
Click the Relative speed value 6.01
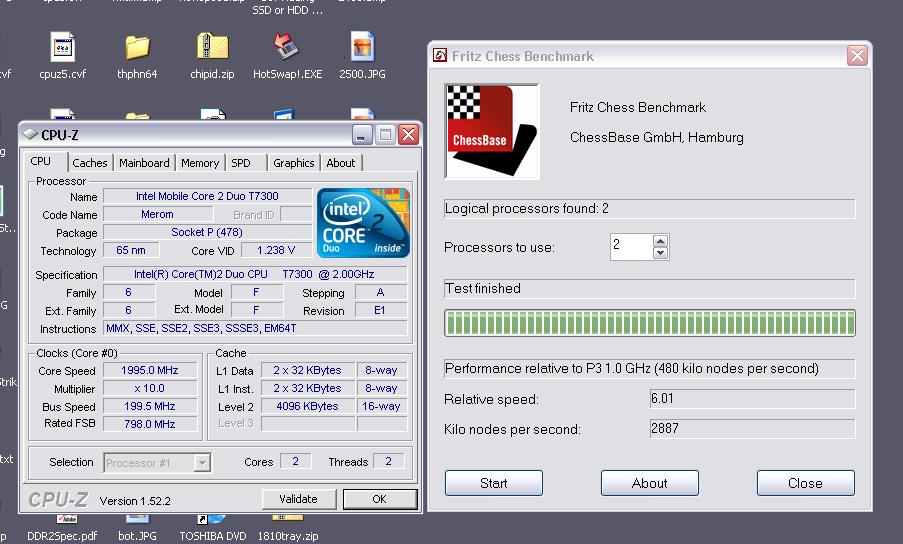[x=752, y=399]
